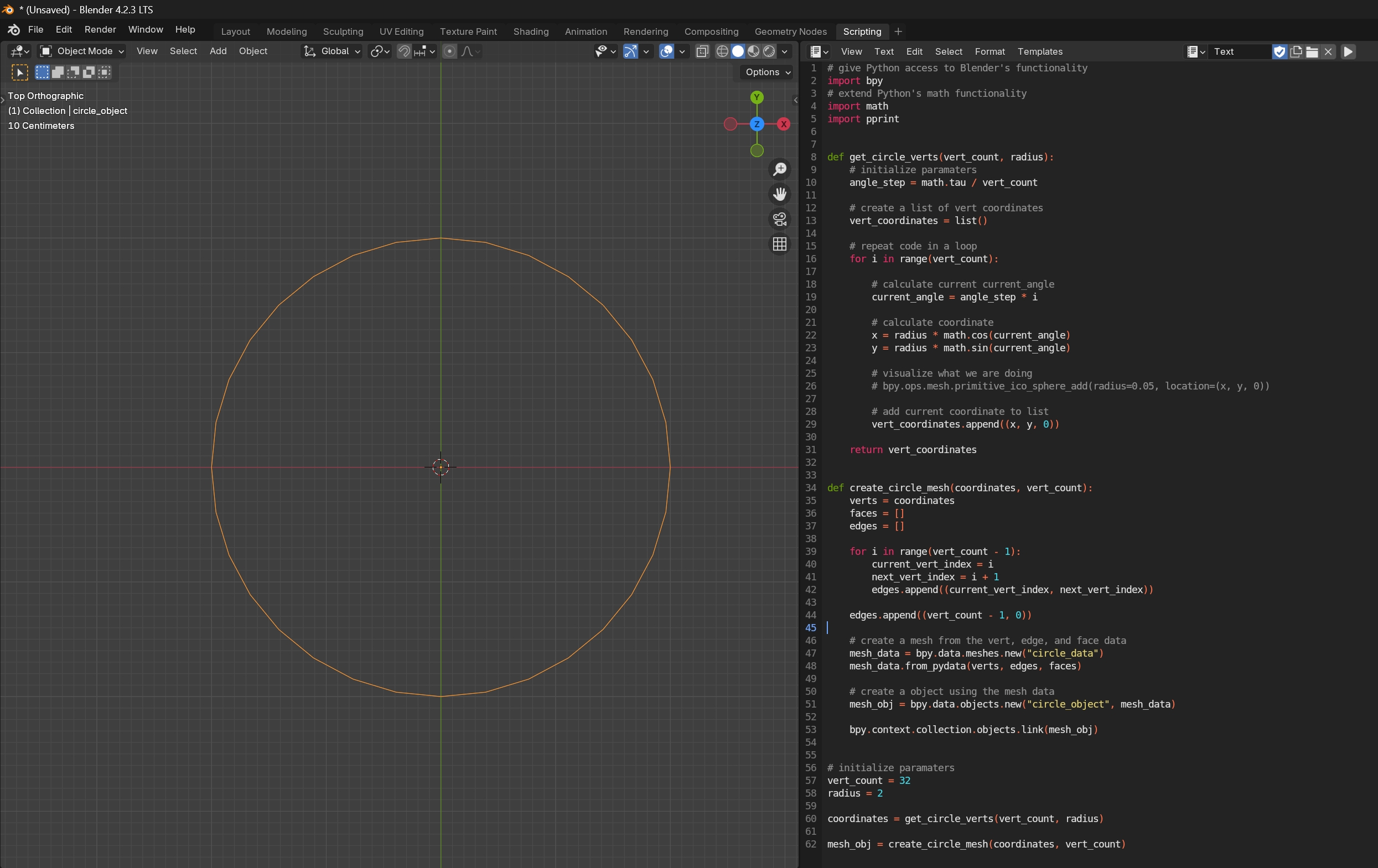Image resolution: width=1378 pixels, height=868 pixels.
Task: Open a text file with the folder icon
Action: click(x=1312, y=51)
